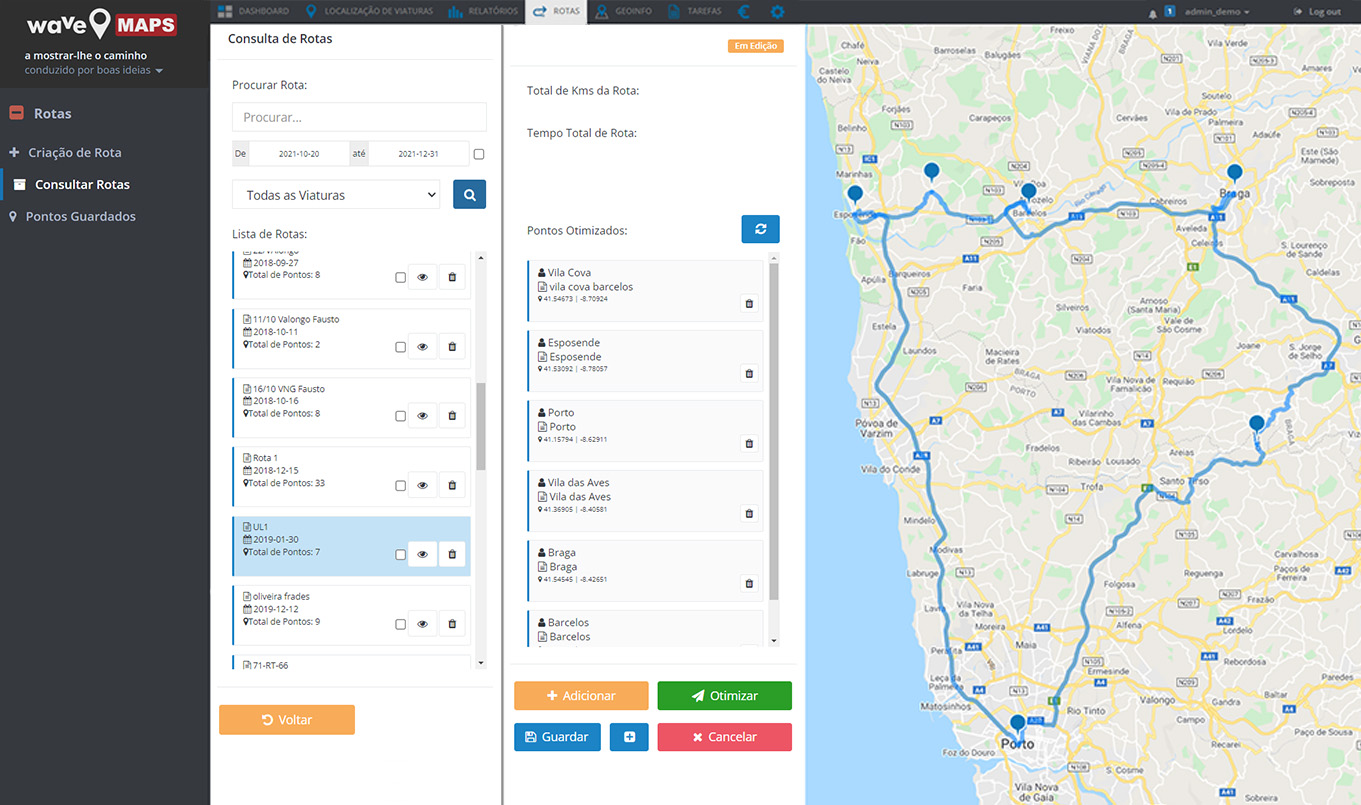Open Pontos Guardados in the sidebar
This screenshot has height=805, width=1361.
[80, 216]
